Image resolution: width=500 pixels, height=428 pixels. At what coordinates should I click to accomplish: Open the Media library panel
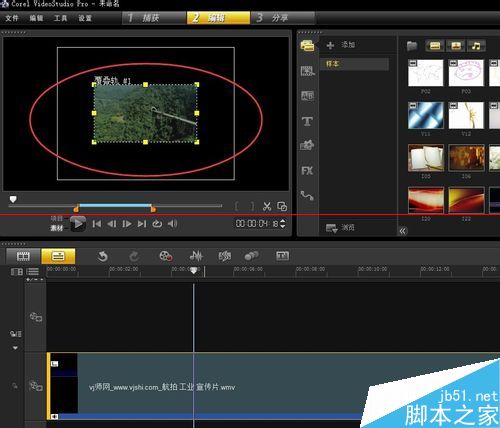[307, 46]
